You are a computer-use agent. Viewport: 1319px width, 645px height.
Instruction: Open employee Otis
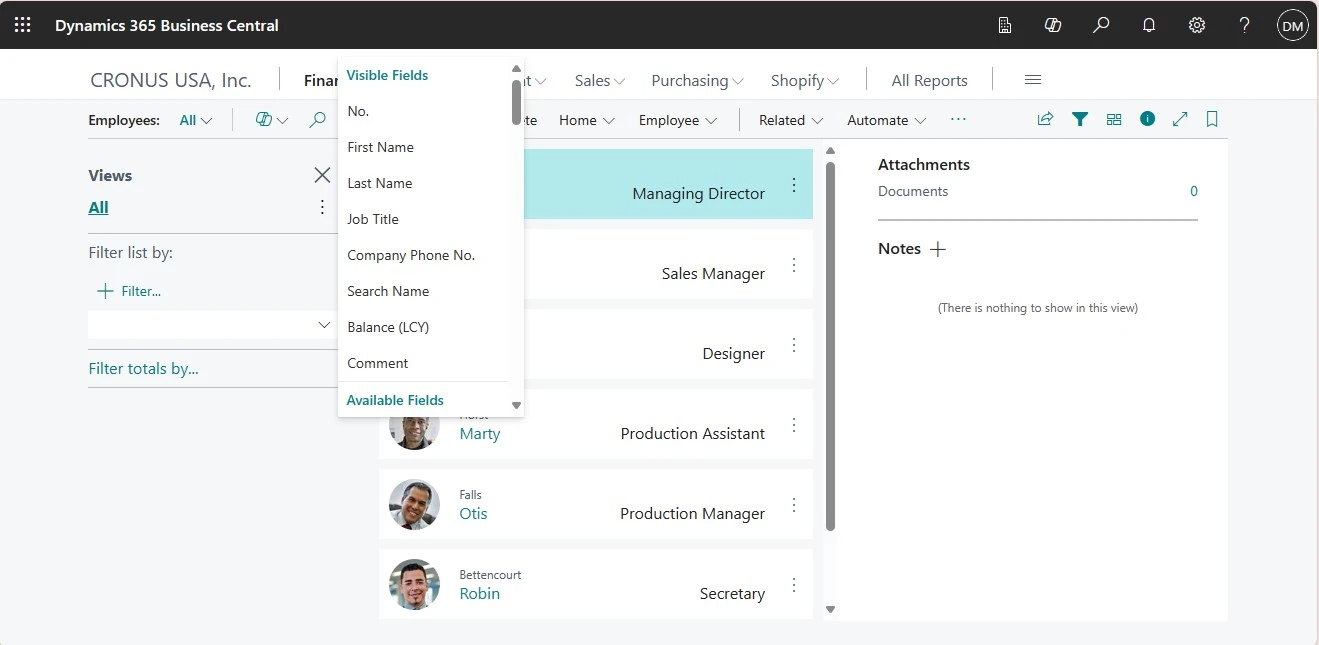(473, 513)
